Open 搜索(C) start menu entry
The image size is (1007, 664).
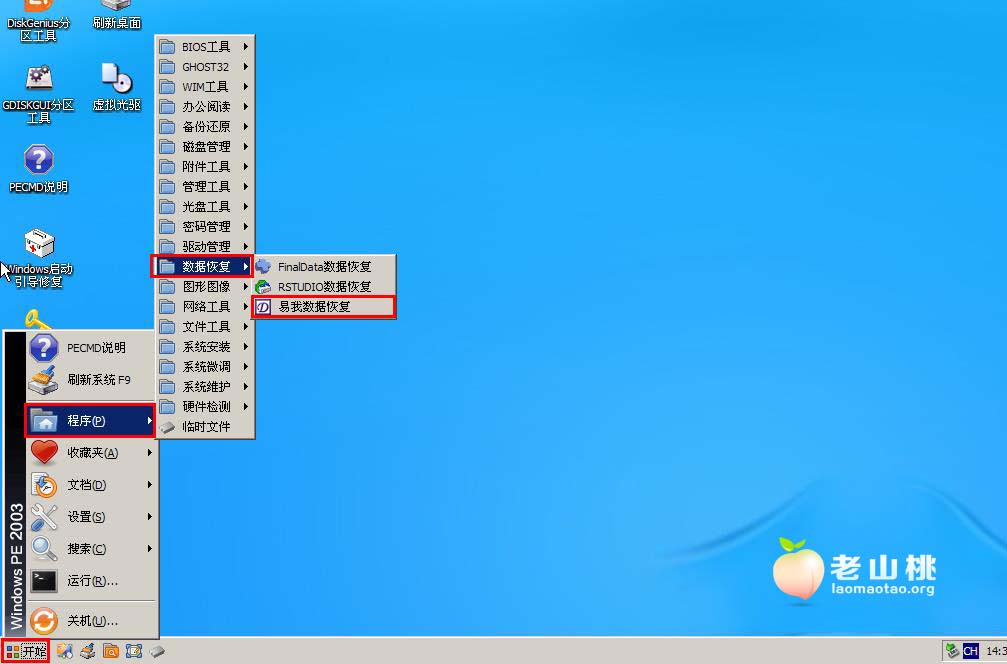coord(91,549)
